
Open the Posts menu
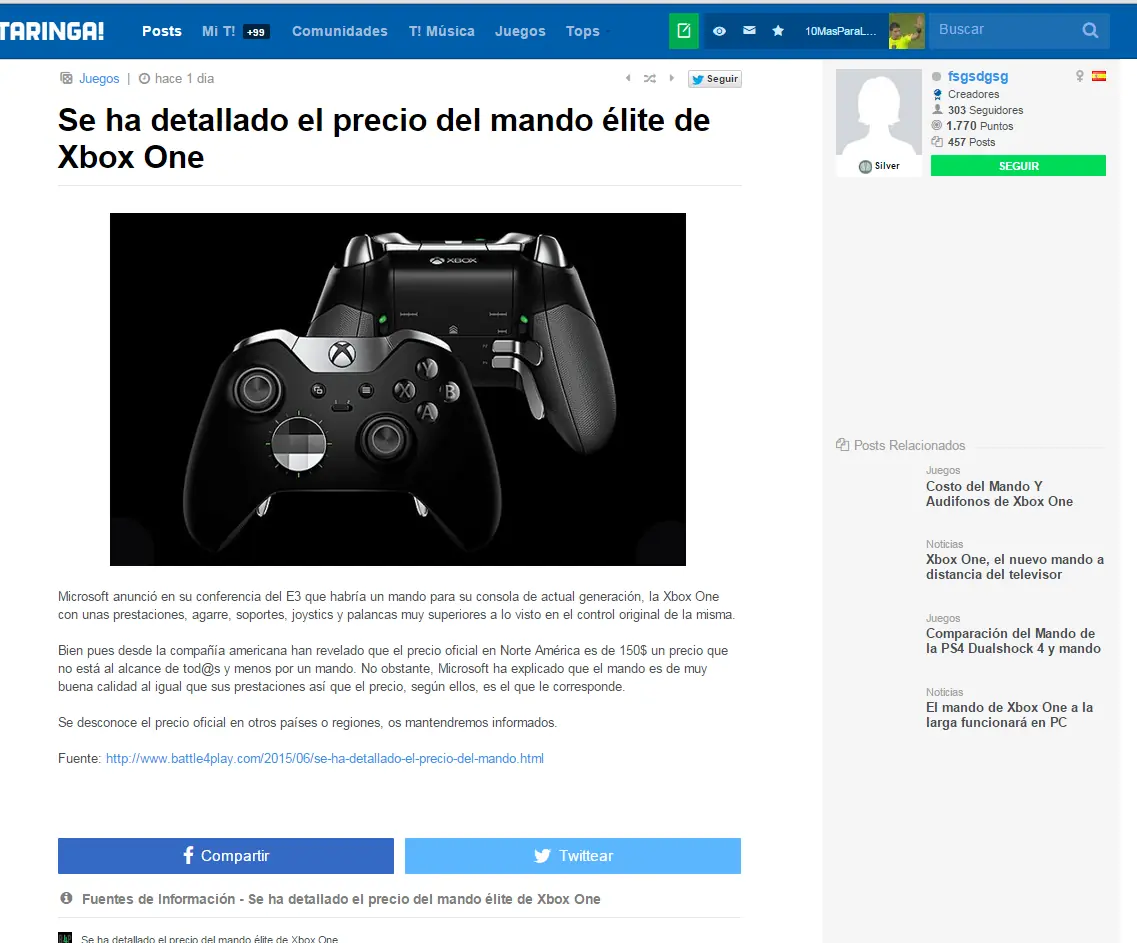[162, 31]
